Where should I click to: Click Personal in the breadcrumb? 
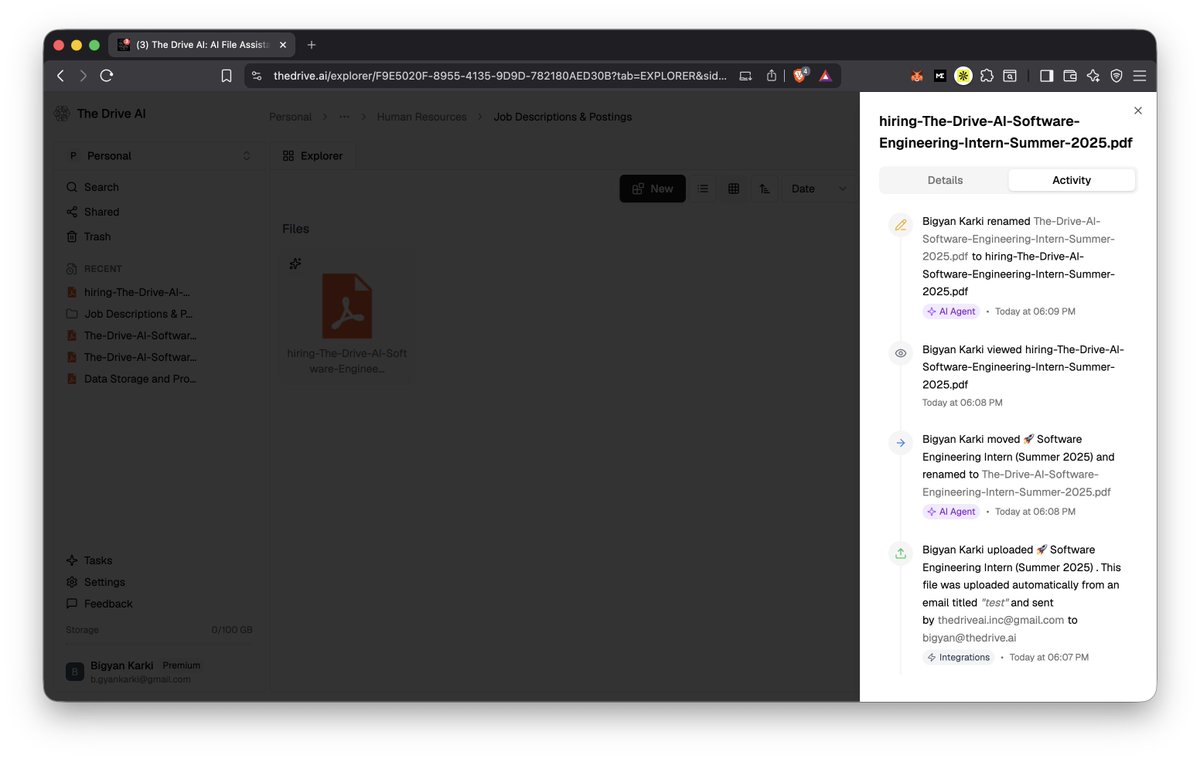click(290, 117)
